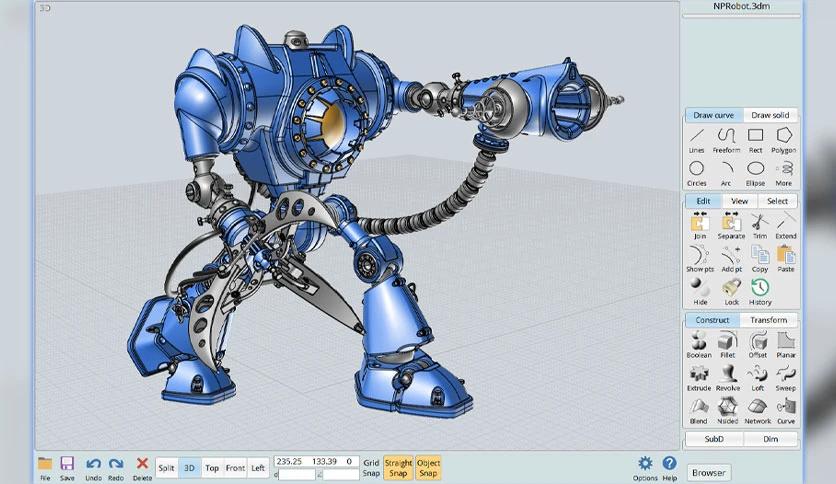Open Options gear icon

coord(645,468)
